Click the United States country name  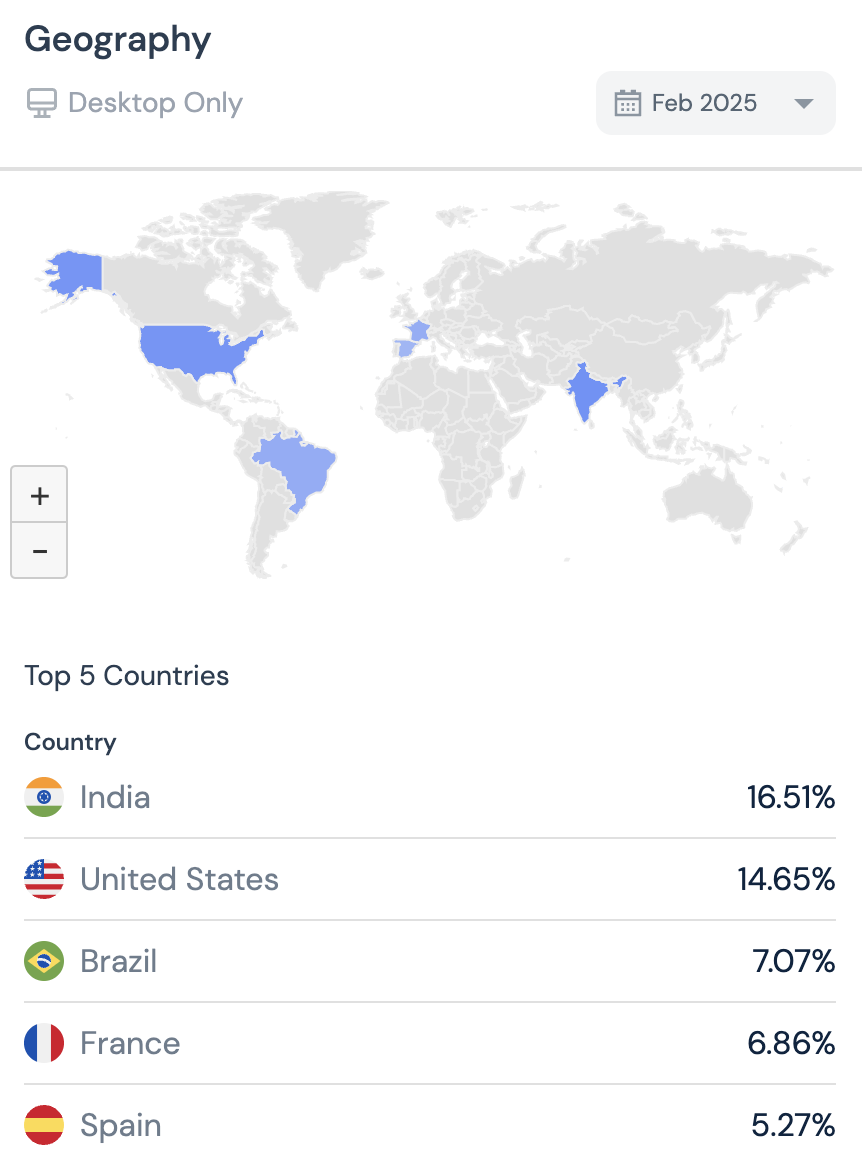click(x=179, y=879)
